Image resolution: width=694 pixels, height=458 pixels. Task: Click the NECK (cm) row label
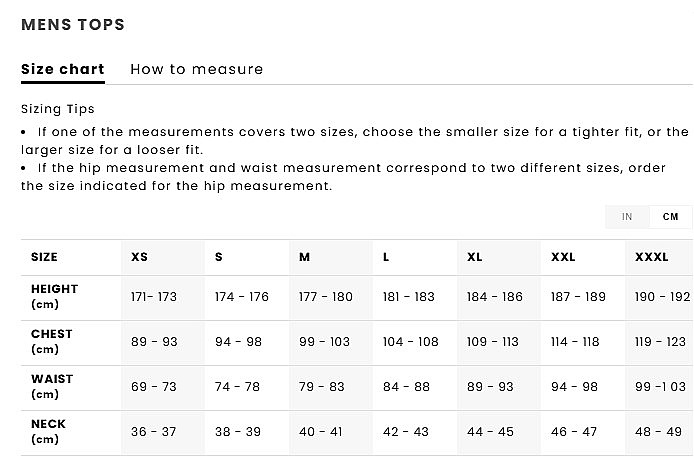click(x=48, y=431)
